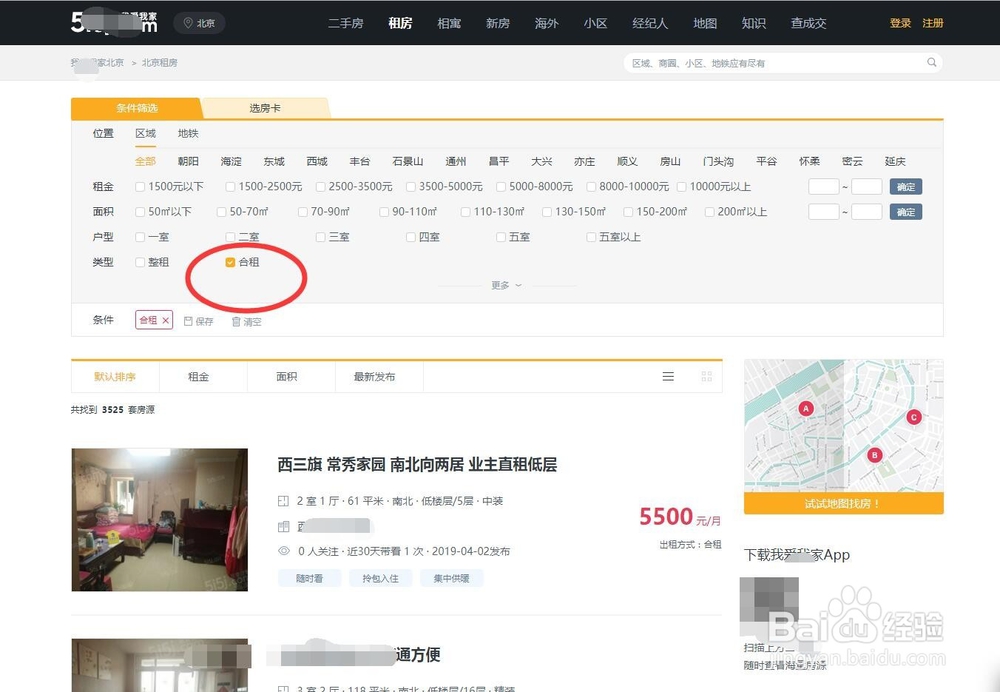Click the maximum area input field
Viewport: 1000px width, 692px height.
(867, 212)
